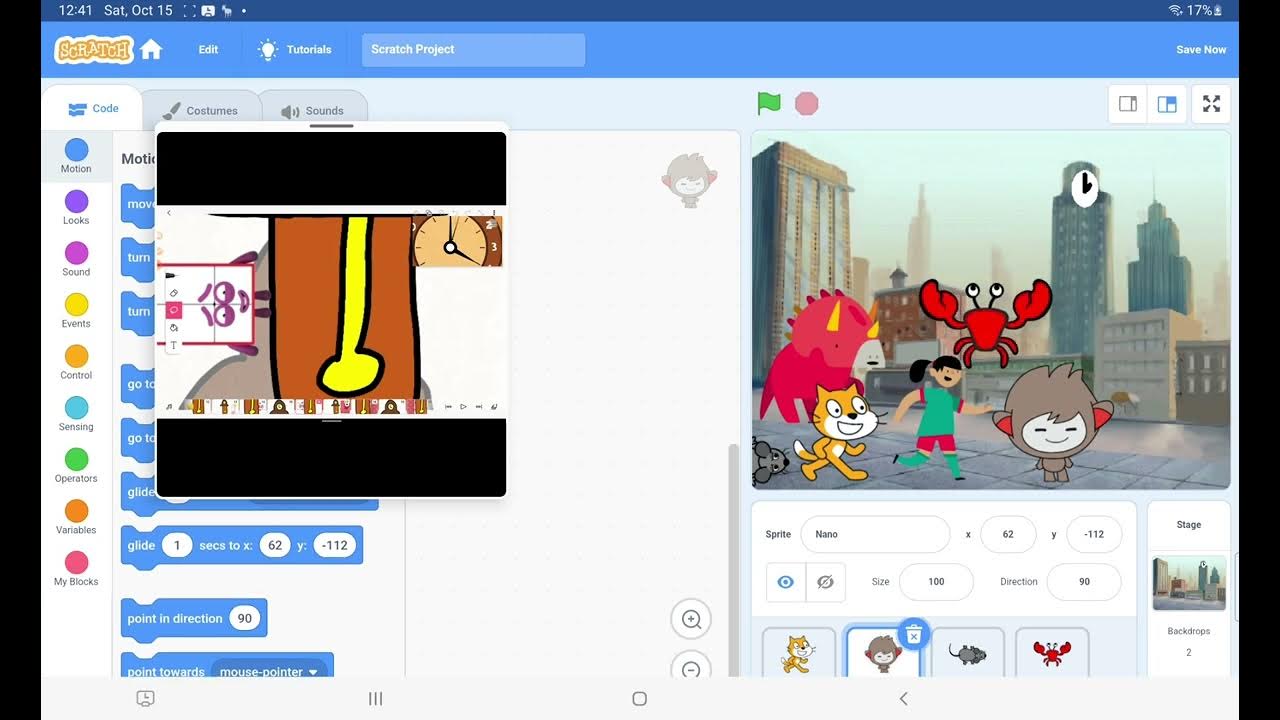
Task: Click the secs value in the glide block
Action: [x=177, y=545]
